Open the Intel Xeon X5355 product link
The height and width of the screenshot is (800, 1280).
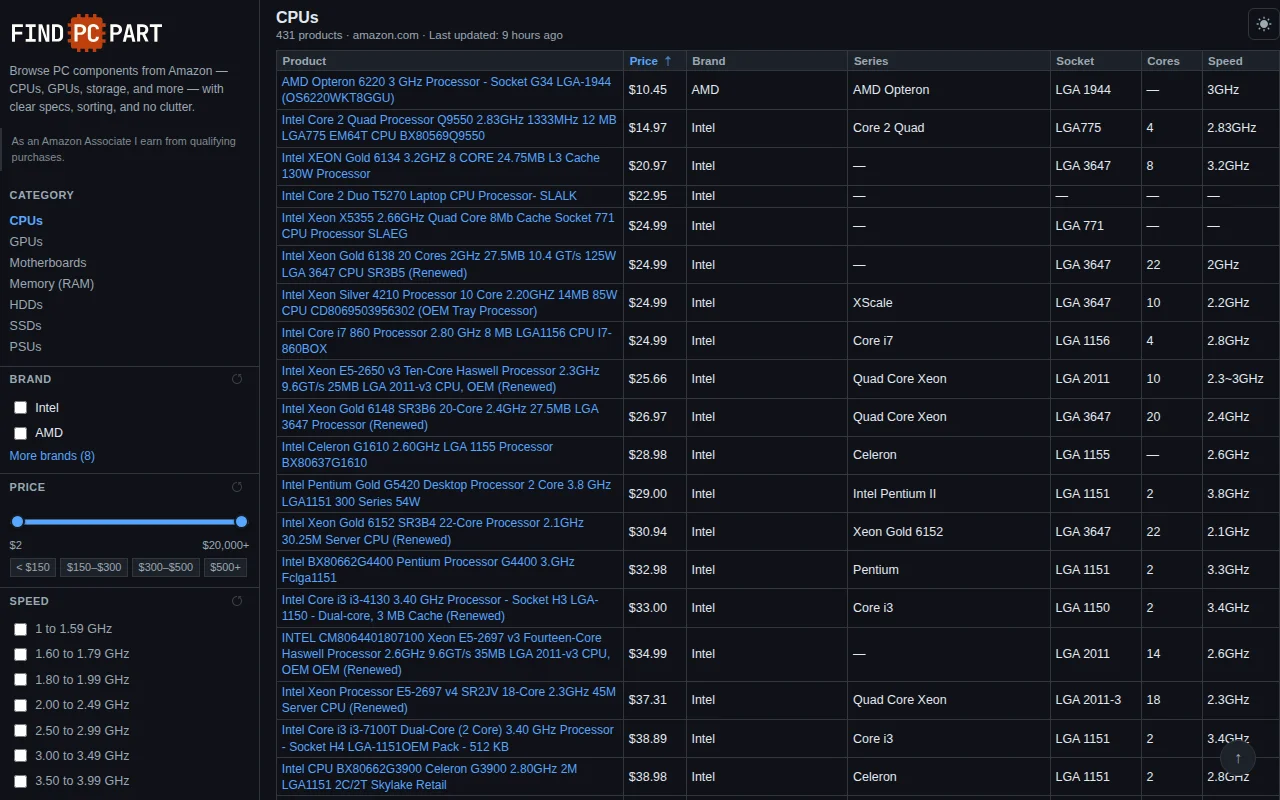448,226
